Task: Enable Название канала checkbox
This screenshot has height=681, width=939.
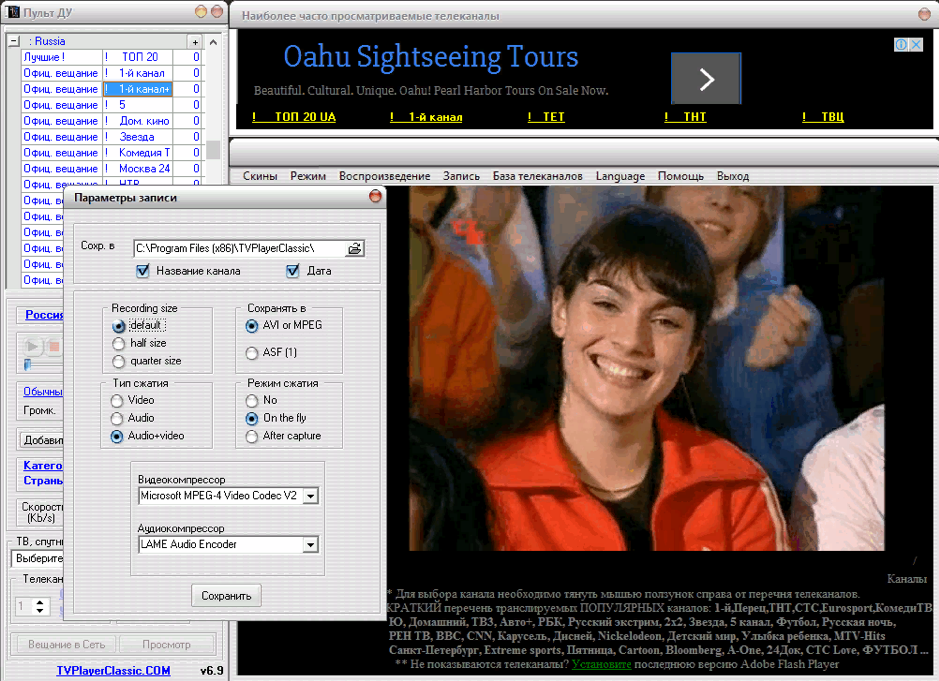Action: 143,271
